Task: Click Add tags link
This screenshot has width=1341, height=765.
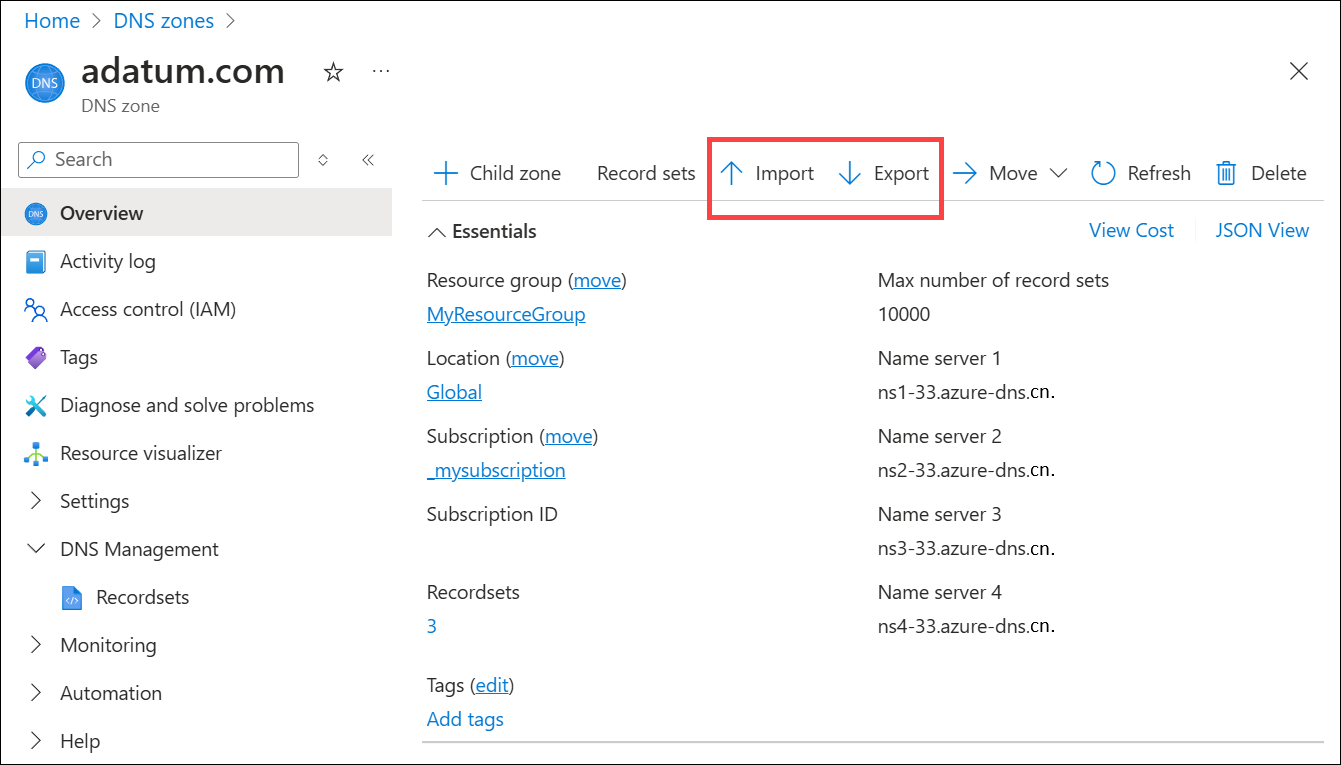Action: coord(465,719)
